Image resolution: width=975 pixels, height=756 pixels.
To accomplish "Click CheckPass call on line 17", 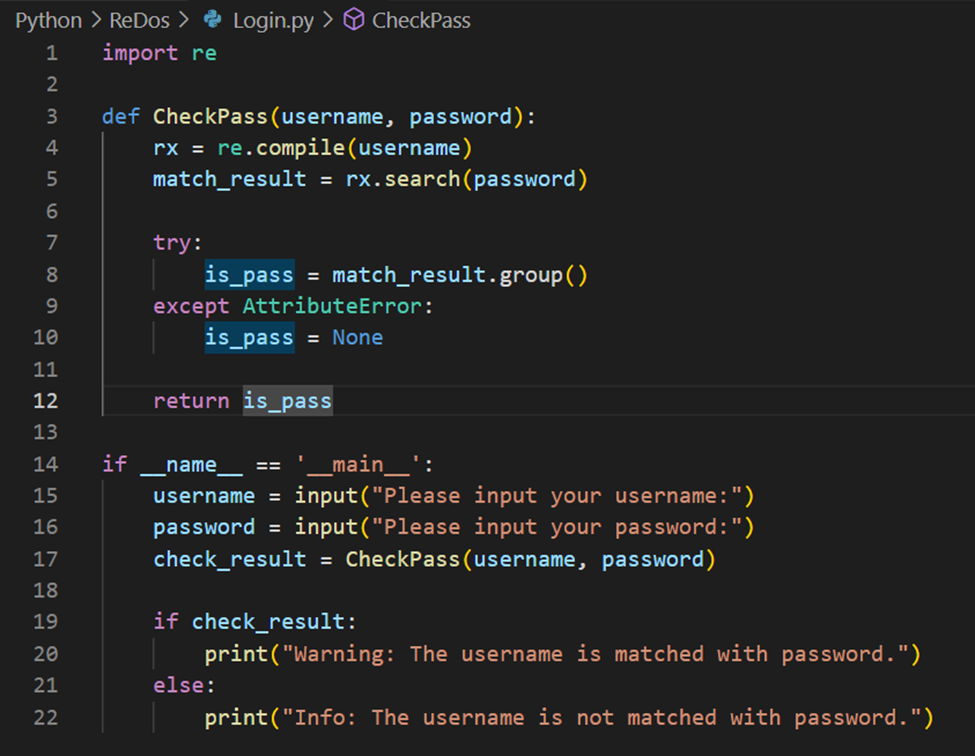I will click(x=403, y=559).
